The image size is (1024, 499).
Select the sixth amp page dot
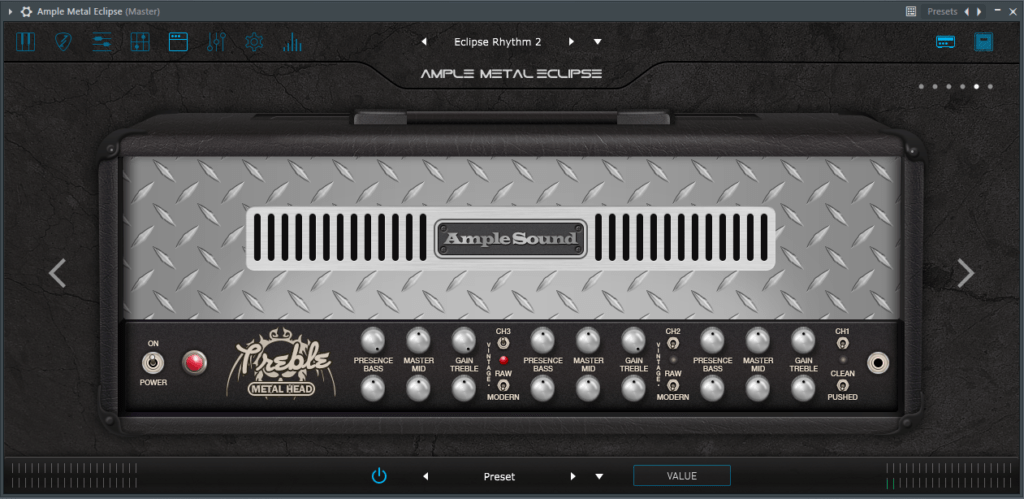(x=990, y=86)
